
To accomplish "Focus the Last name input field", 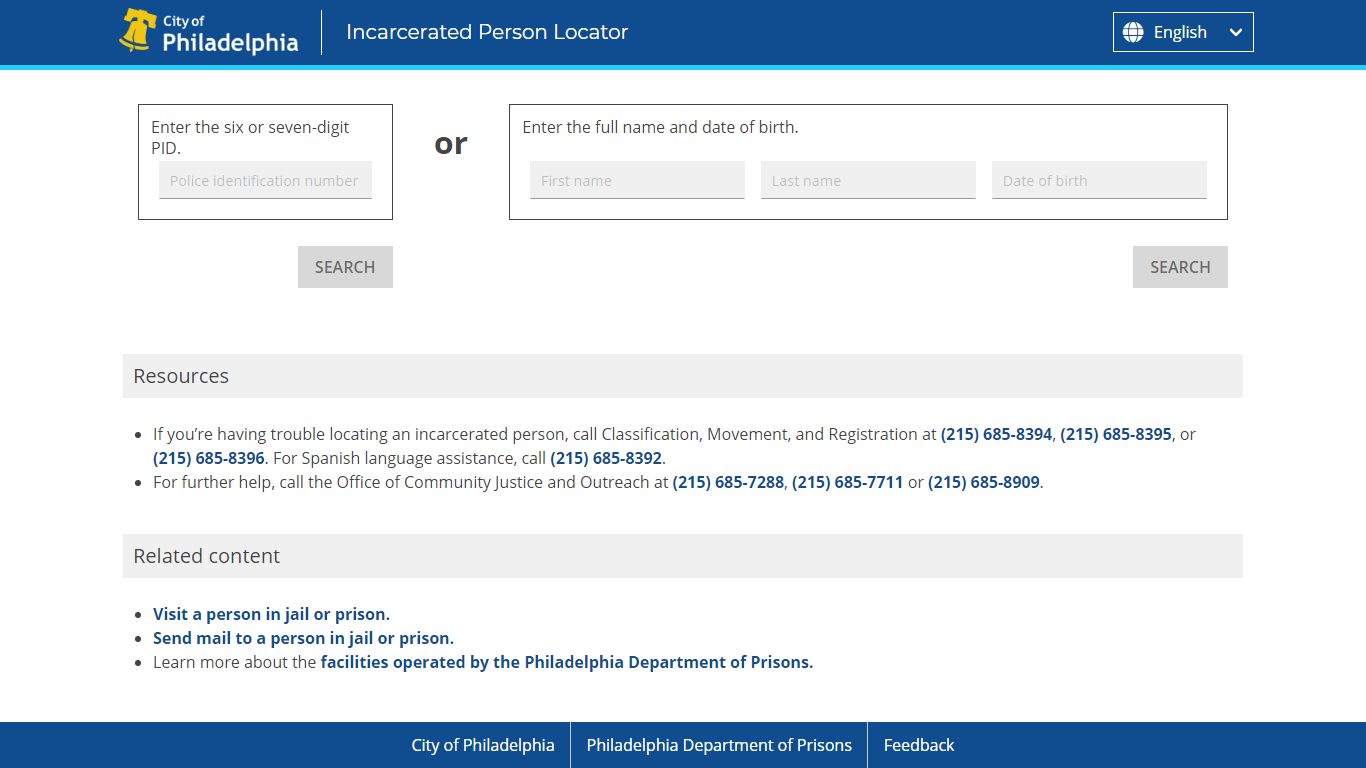I will pyautogui.click(x=868, y=180).
